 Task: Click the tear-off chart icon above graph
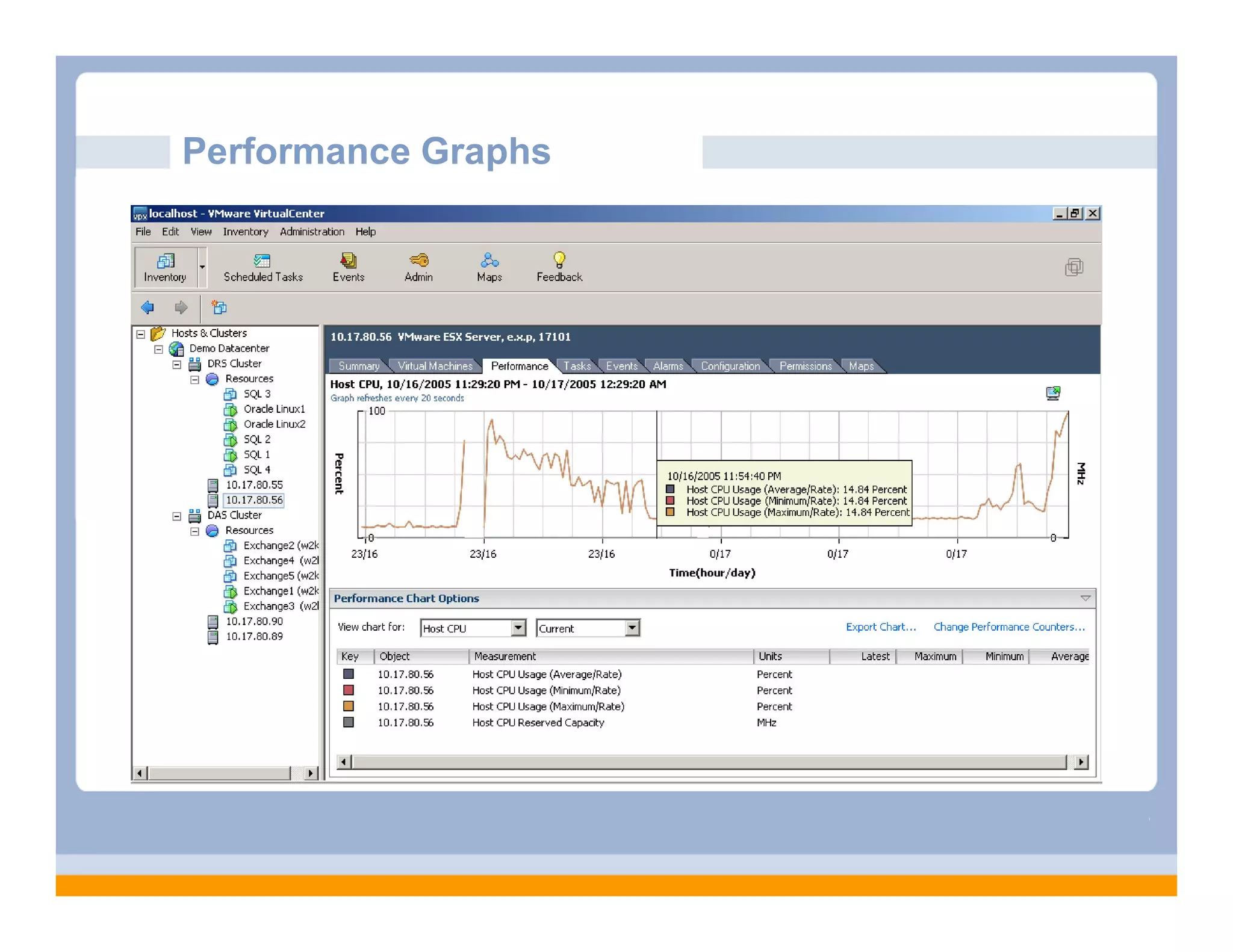pos(1053,394)
